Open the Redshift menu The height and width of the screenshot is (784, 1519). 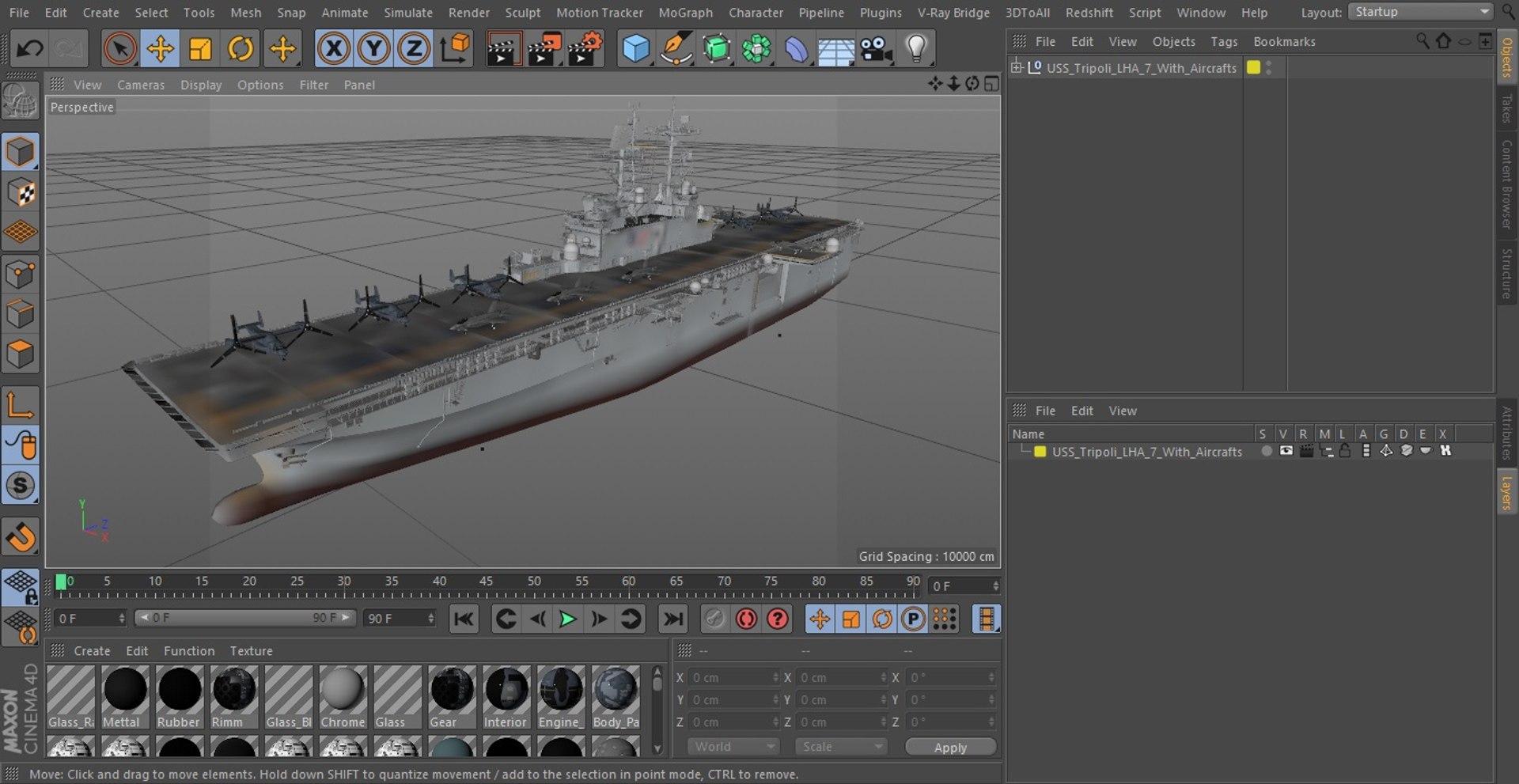click(x=1089, y=13)
